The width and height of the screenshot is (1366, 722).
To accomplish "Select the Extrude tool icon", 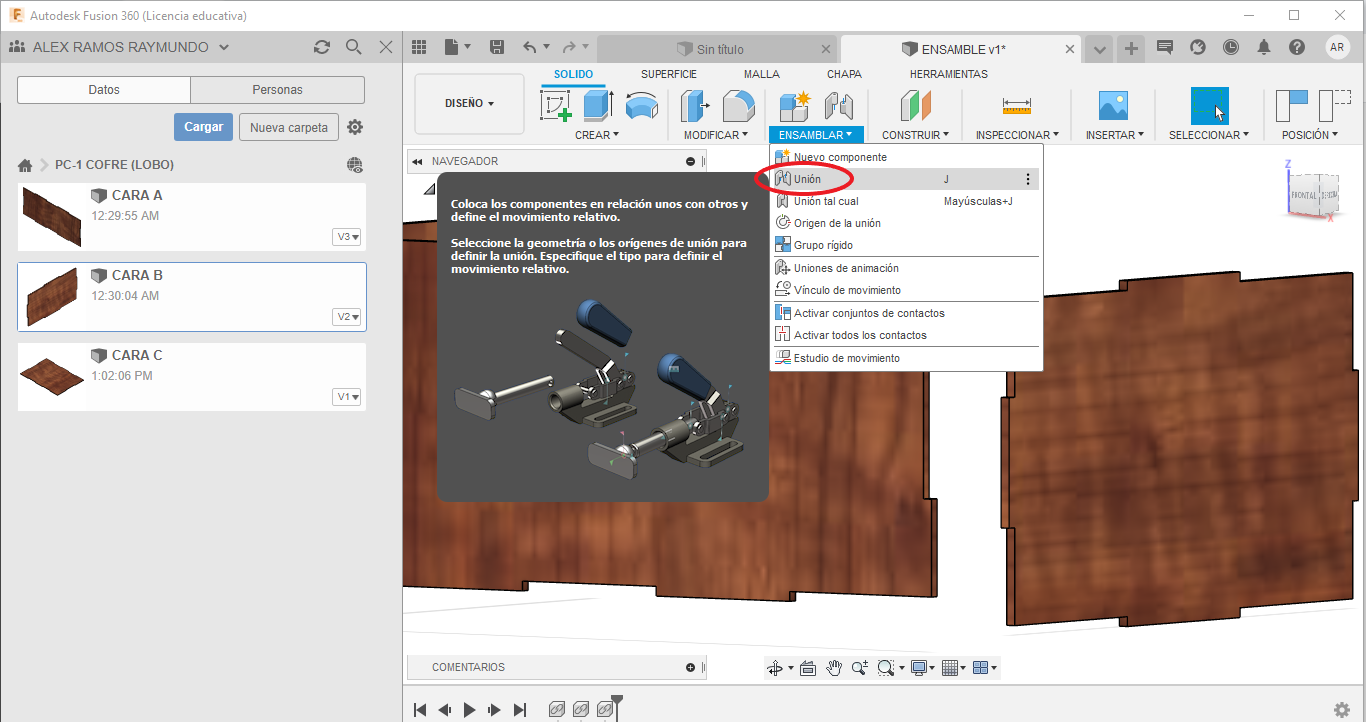I will [x=597, y=106].
